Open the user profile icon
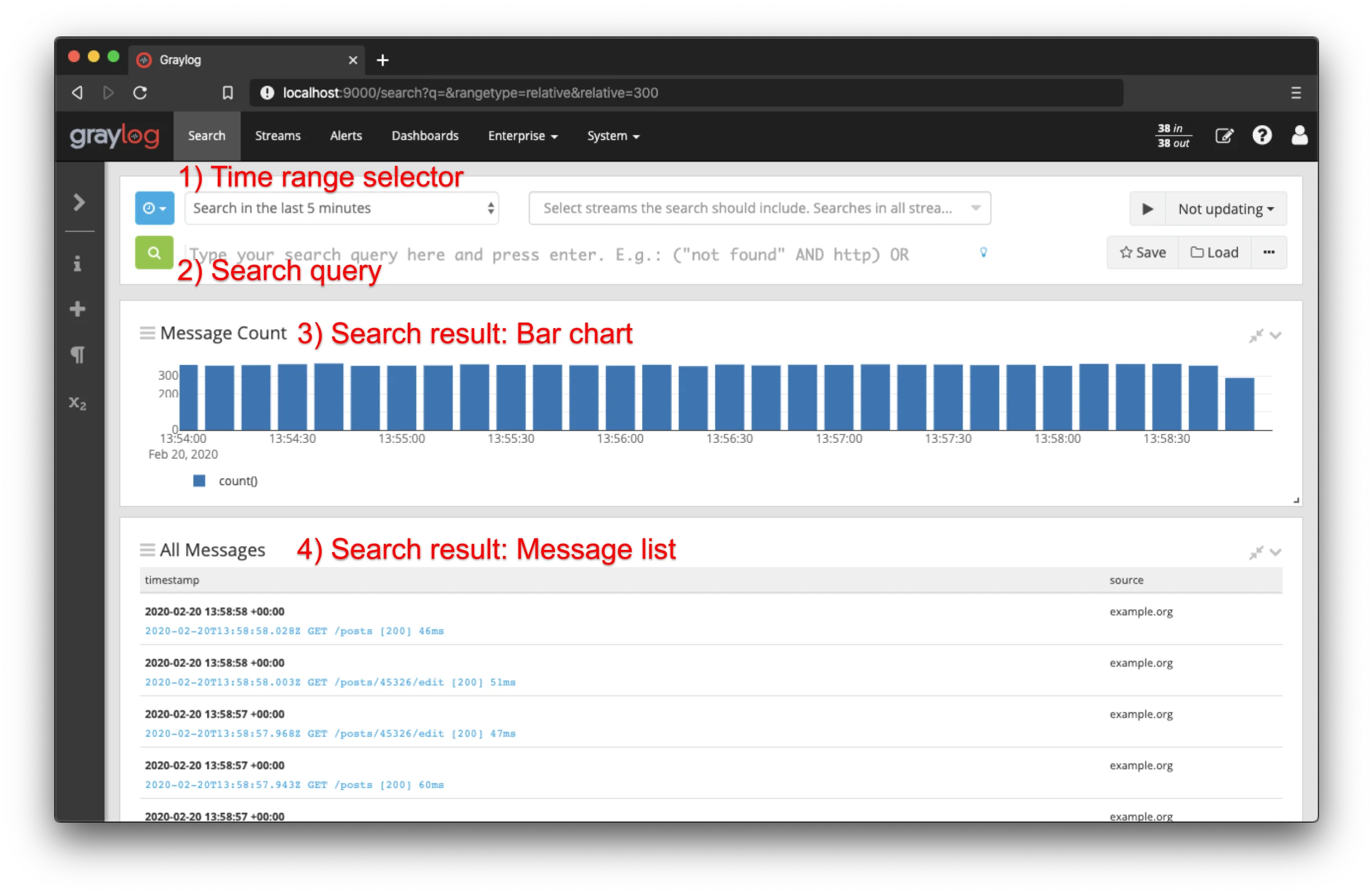1372x894 pixels. [x=1300, y=136]
